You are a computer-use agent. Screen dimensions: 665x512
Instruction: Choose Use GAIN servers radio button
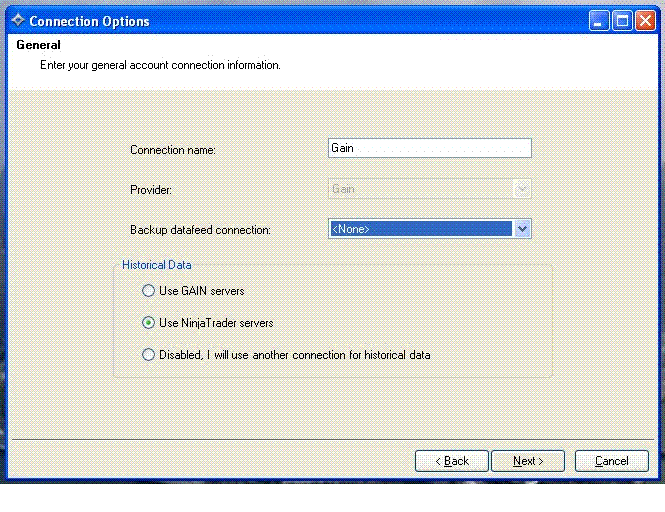(x=148, y=291)
